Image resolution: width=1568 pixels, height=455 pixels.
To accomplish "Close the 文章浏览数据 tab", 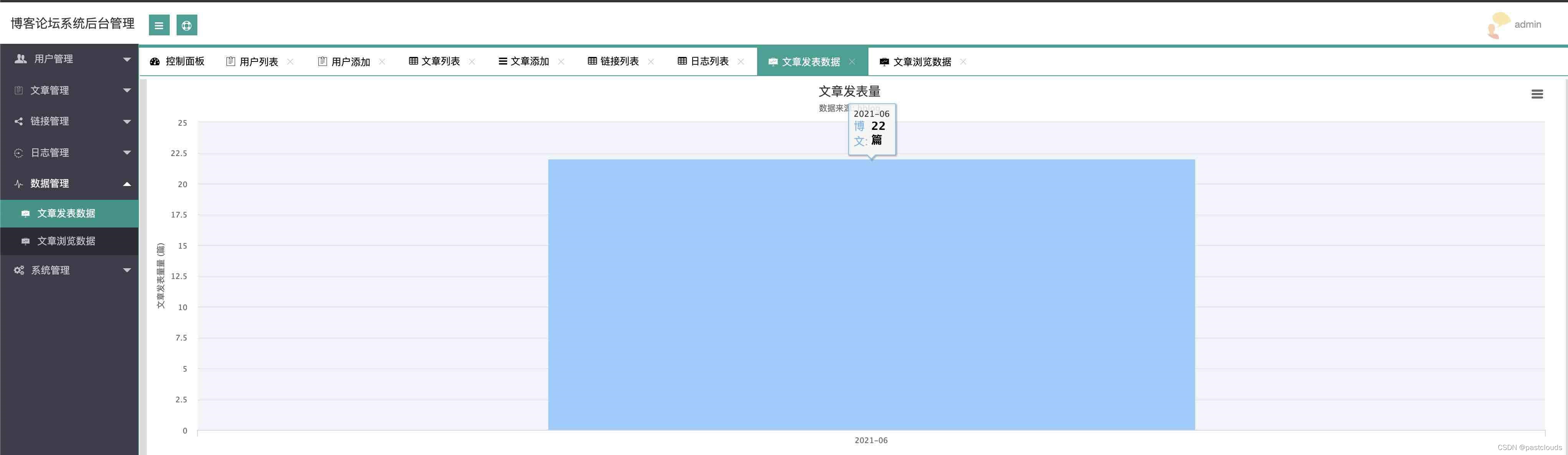I will [x=963, y=61].
